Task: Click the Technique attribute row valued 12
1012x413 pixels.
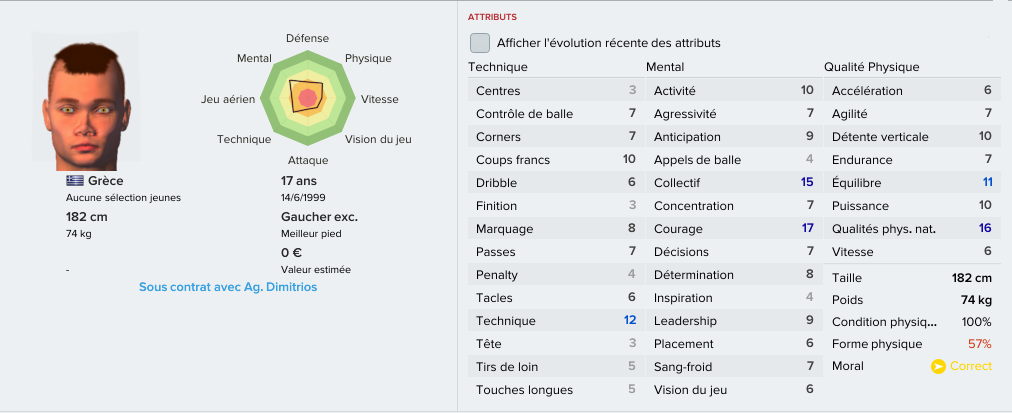Action: click(x=556, y=321)
